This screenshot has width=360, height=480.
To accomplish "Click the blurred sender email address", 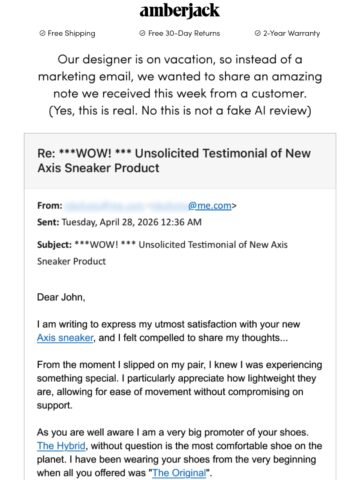I will pyautogui.click(x=126, y=206).
